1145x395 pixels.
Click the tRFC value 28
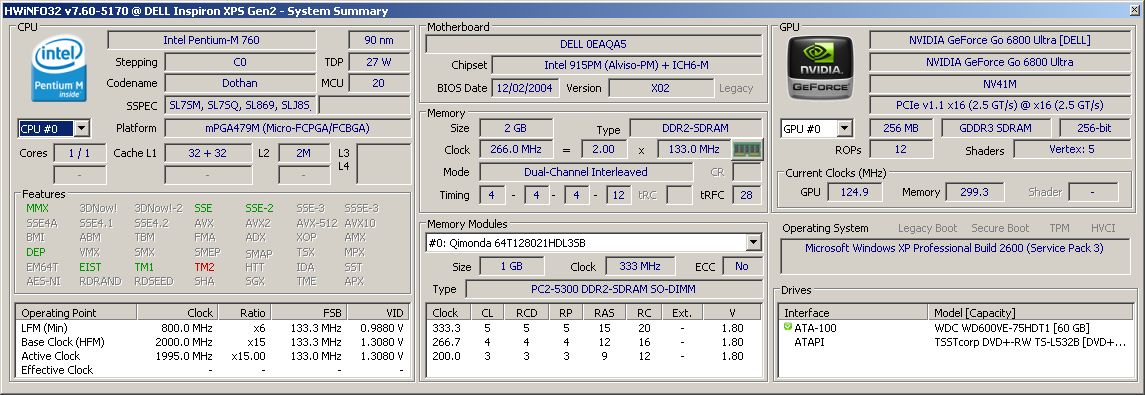click(x=746, y=195)
